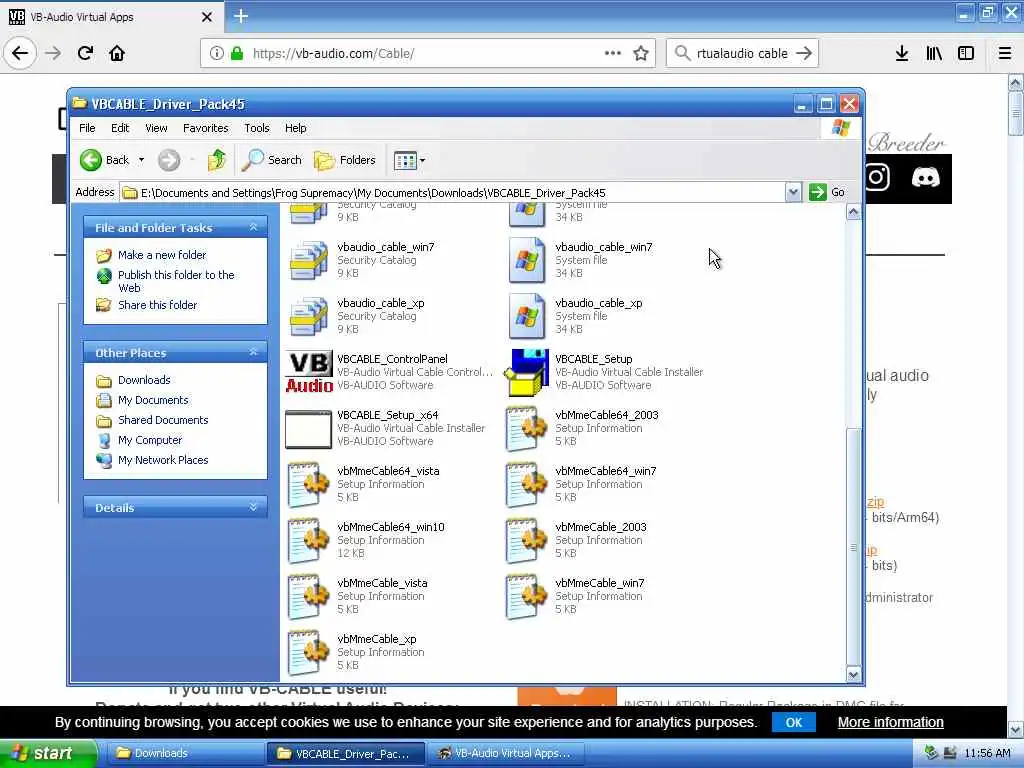1024x768 pixels.
Task: Click the file list scroll-up arrow
Action: (853, 212)
